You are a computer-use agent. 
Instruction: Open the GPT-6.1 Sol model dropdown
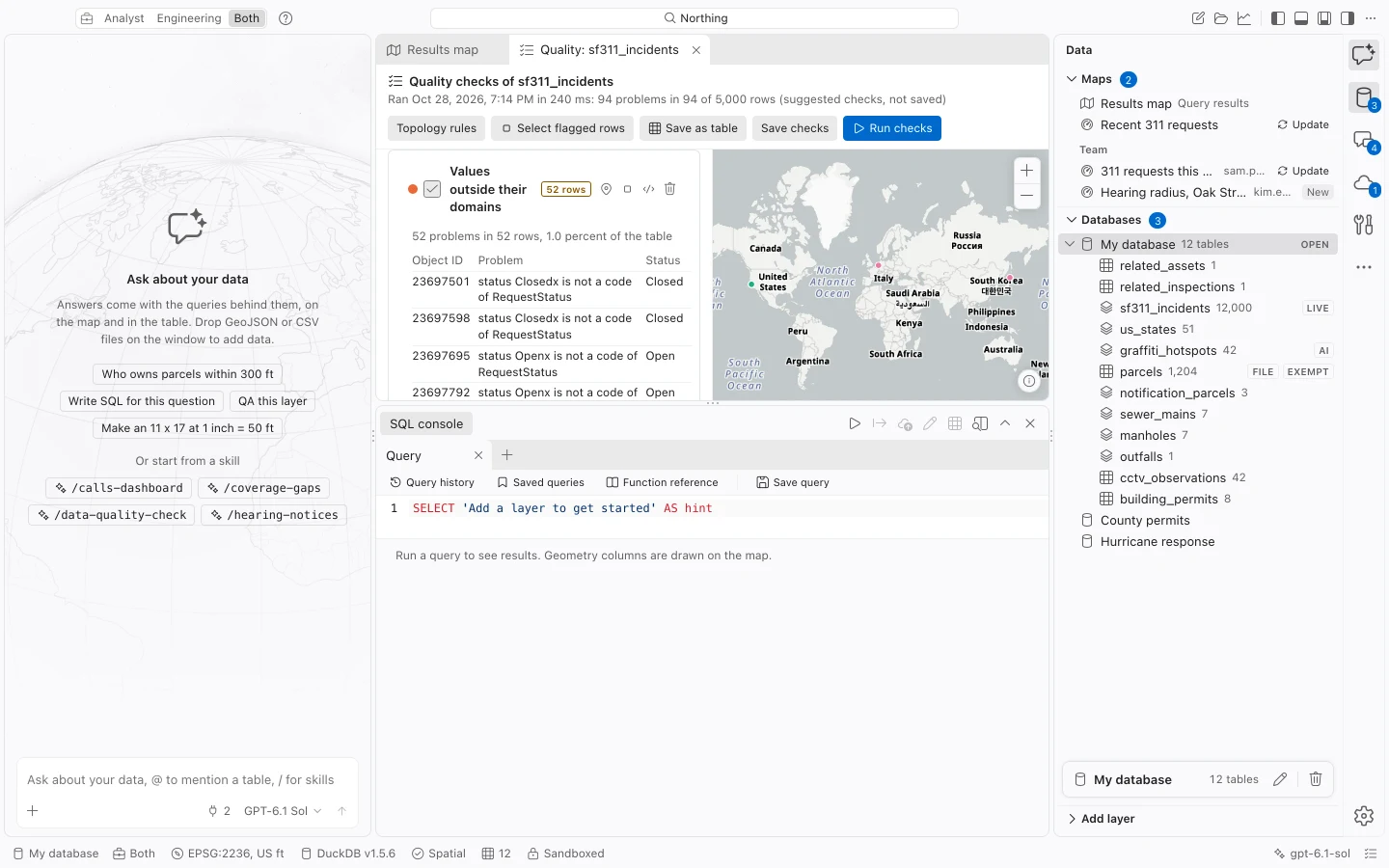click(x=283, y=811)
